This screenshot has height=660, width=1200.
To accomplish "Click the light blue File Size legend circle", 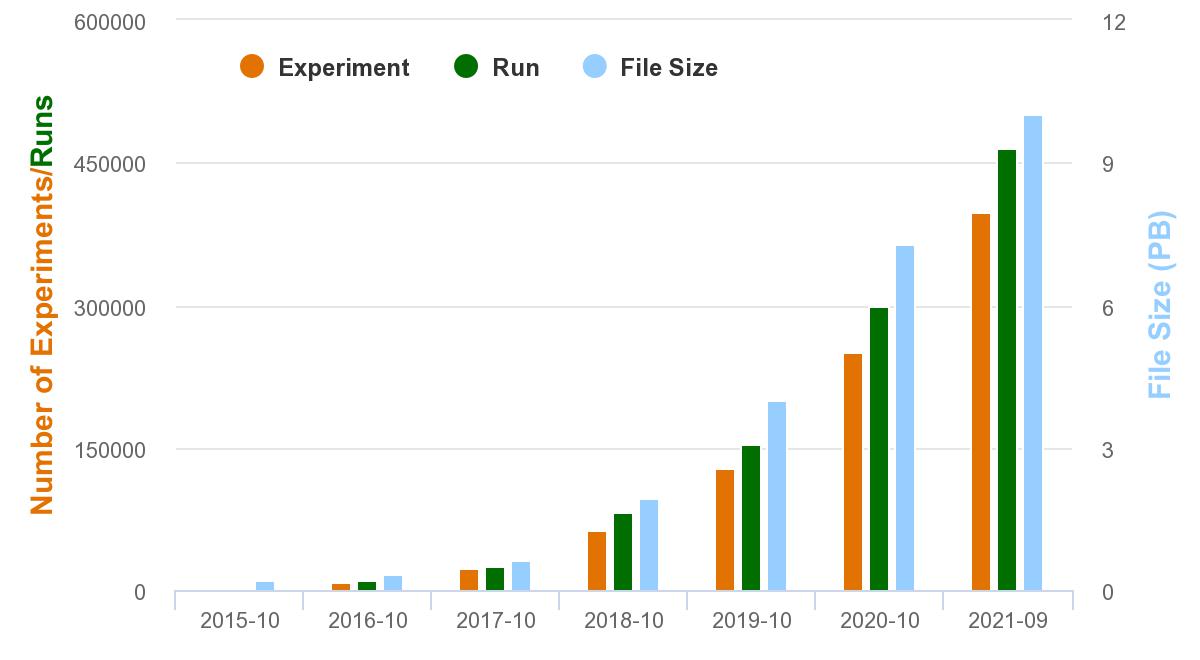I will coord(595,67).
